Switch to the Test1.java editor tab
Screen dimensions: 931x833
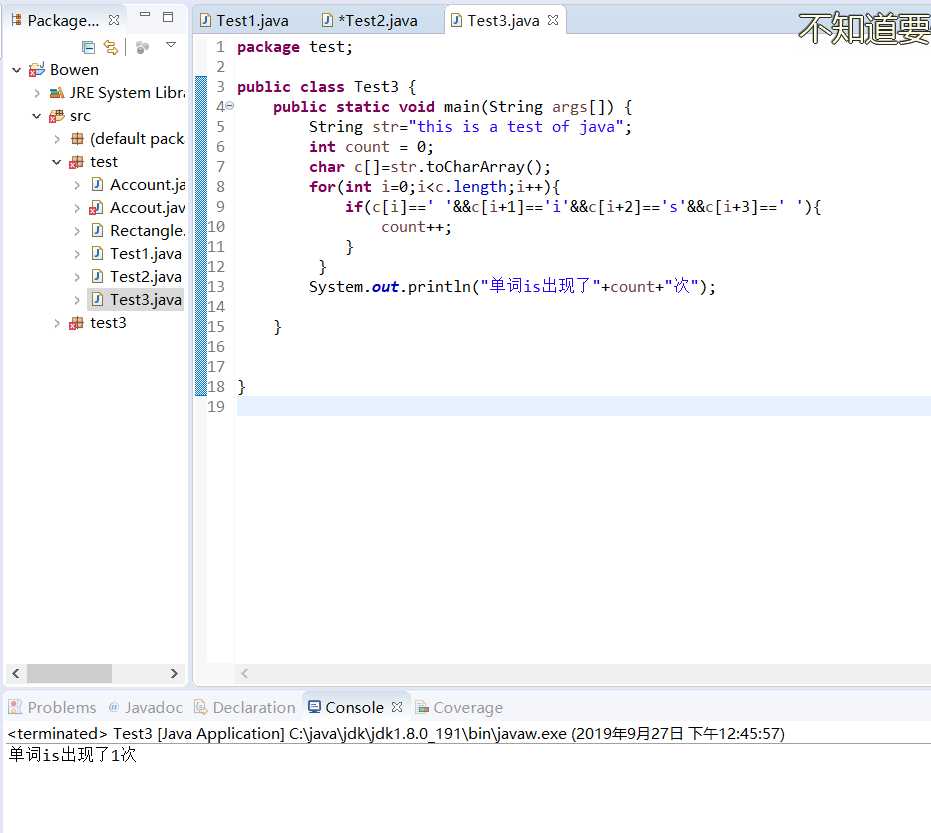(x=252, y=20)
